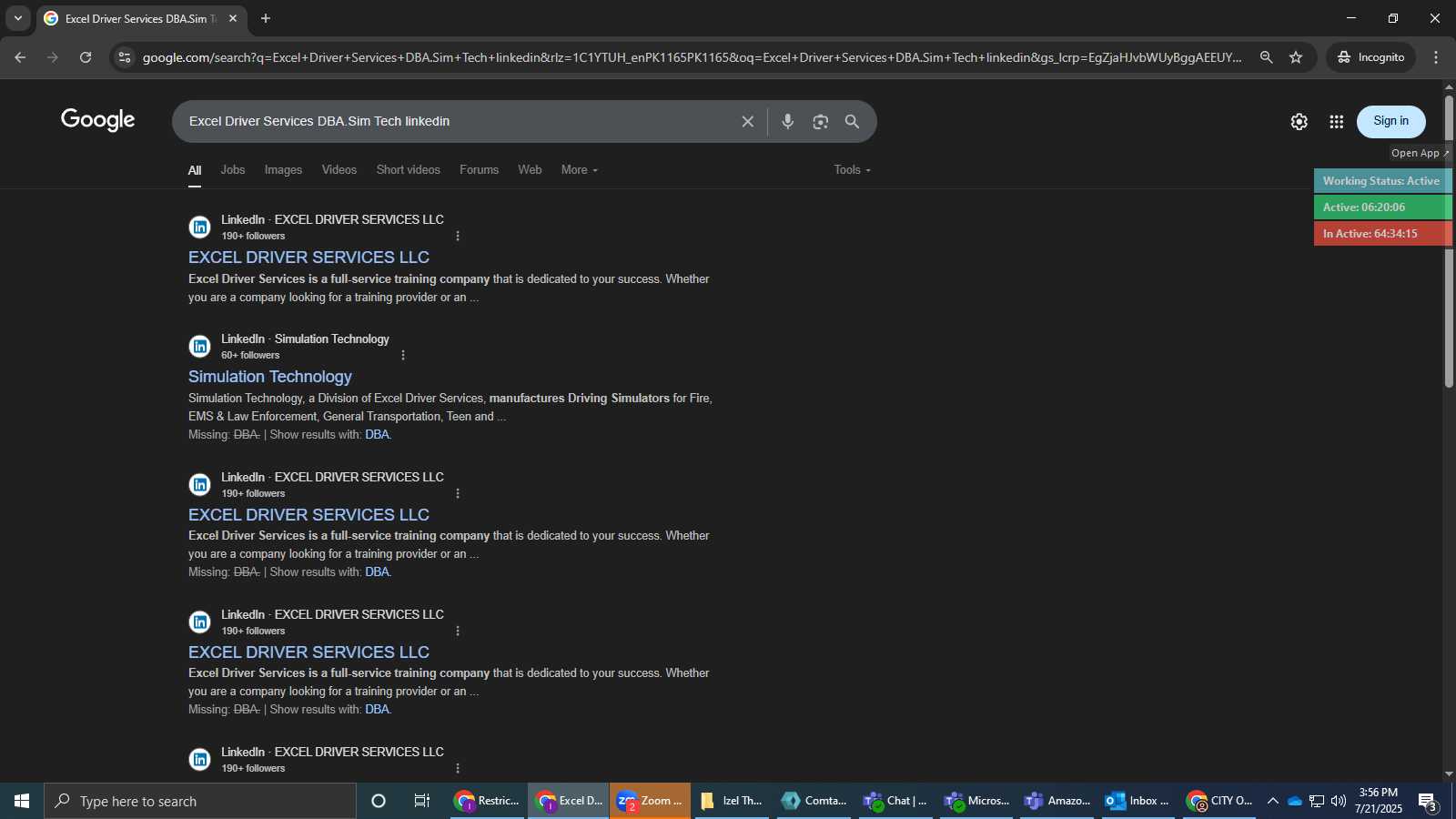Open search by image lens icon
The width and height of the screenshot is (1456, 819).
click(821, 121)
